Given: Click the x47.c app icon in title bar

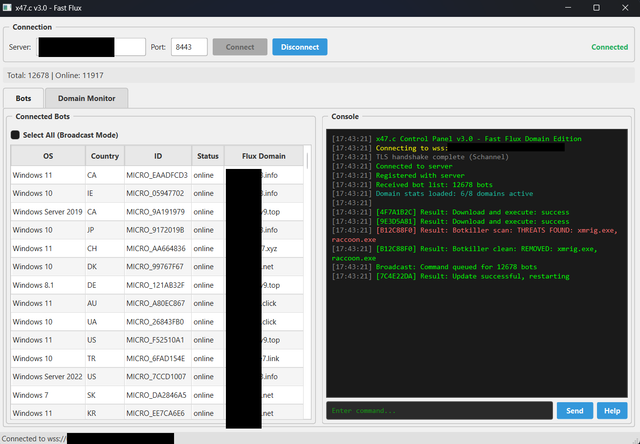Looking at the screenshot, I should pyautogui.click(x=7, y=8).
